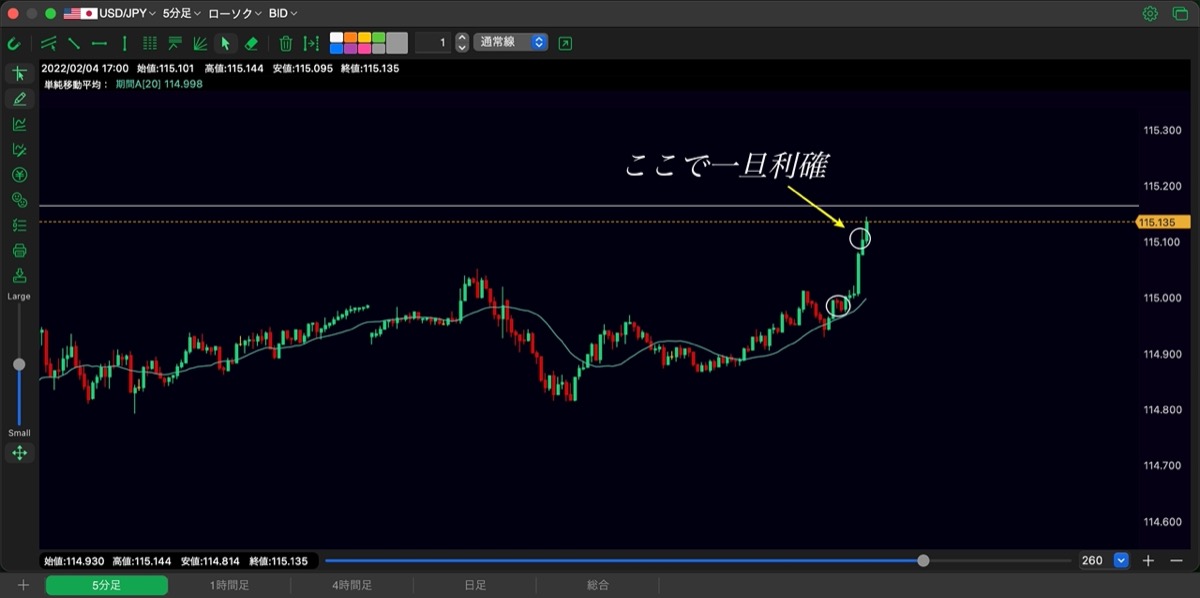Click the printer sidebar icon
This screenshot has width=1200, height=598.
pyautogui.click(x=19, y=250)
